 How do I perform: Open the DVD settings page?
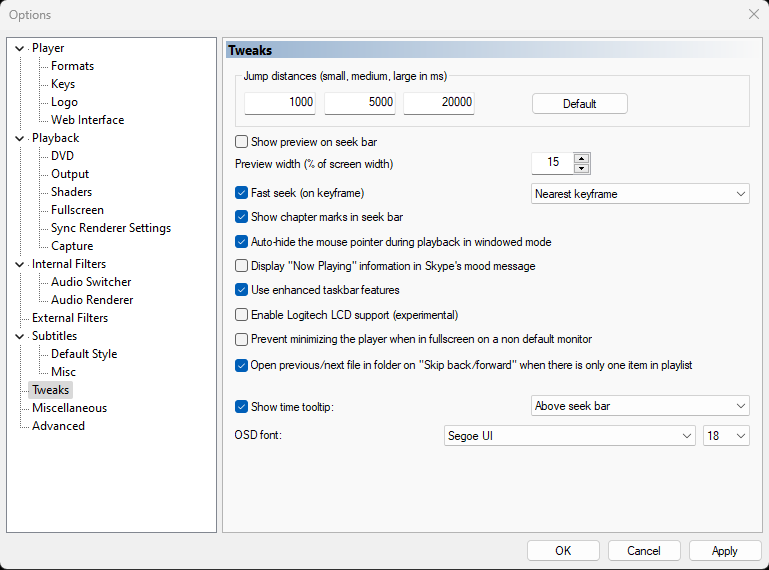click(62, 156)
